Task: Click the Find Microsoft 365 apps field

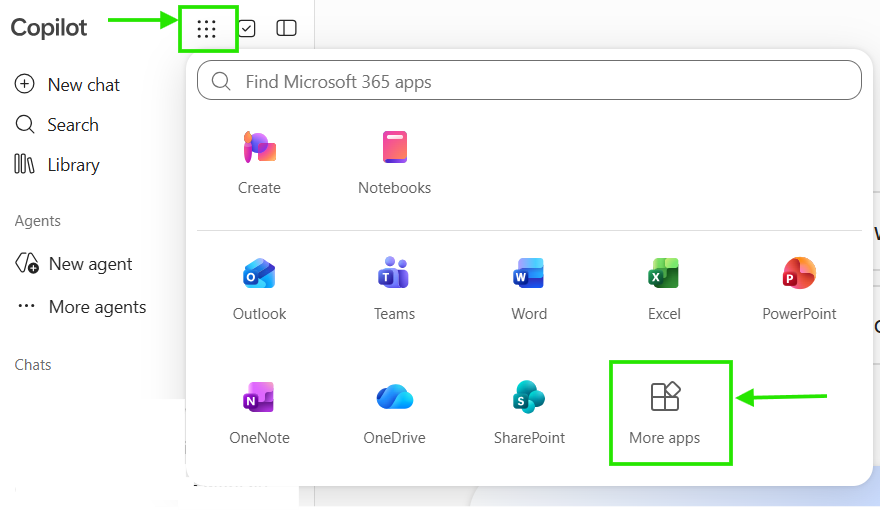Action: tap(529, 81)
